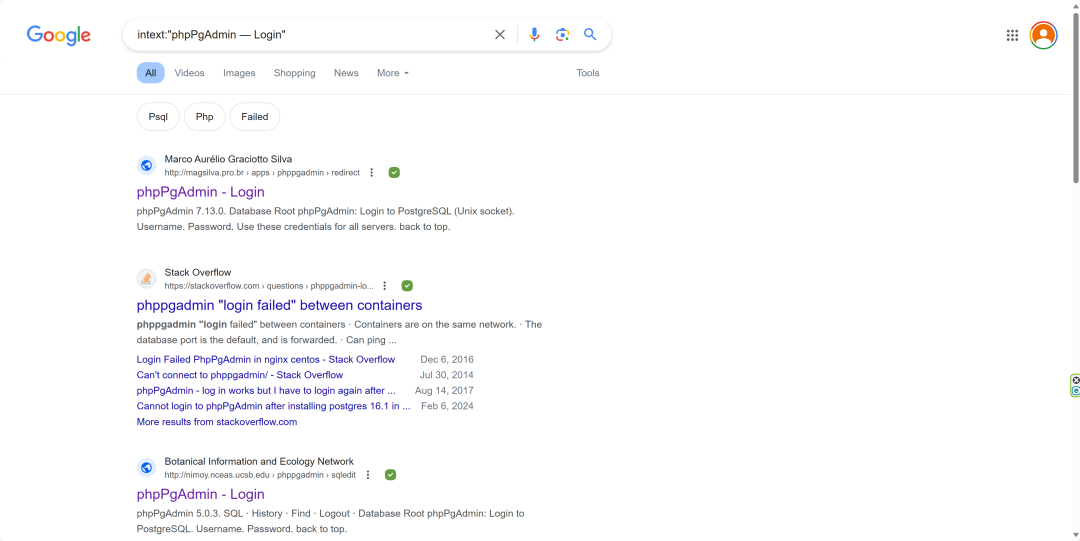This screenshot has width=1080, height=541.
Task: Open the search Tools options
Action: pos(588,73)
